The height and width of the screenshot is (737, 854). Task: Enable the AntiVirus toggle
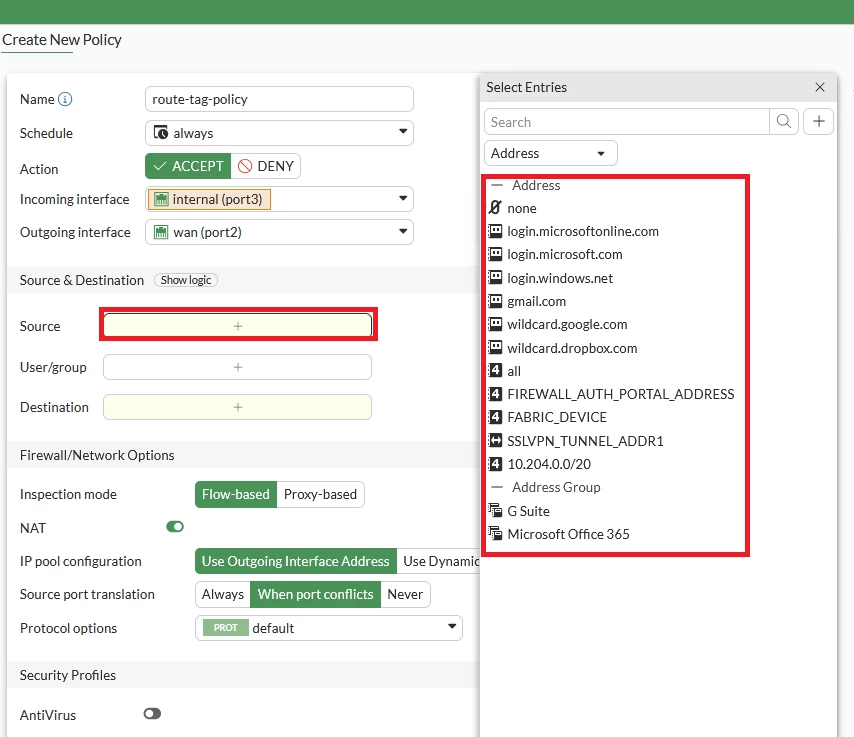[x=152, y=714]
